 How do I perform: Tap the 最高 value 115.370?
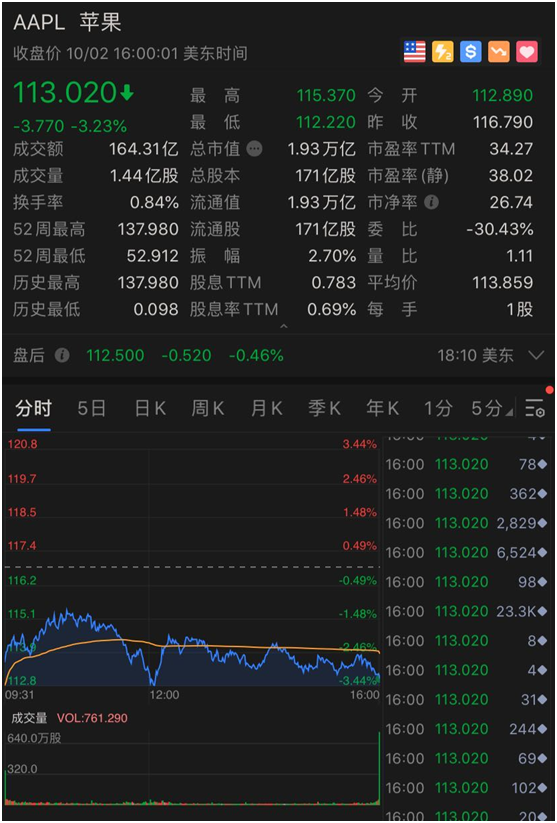click(326, 96)
